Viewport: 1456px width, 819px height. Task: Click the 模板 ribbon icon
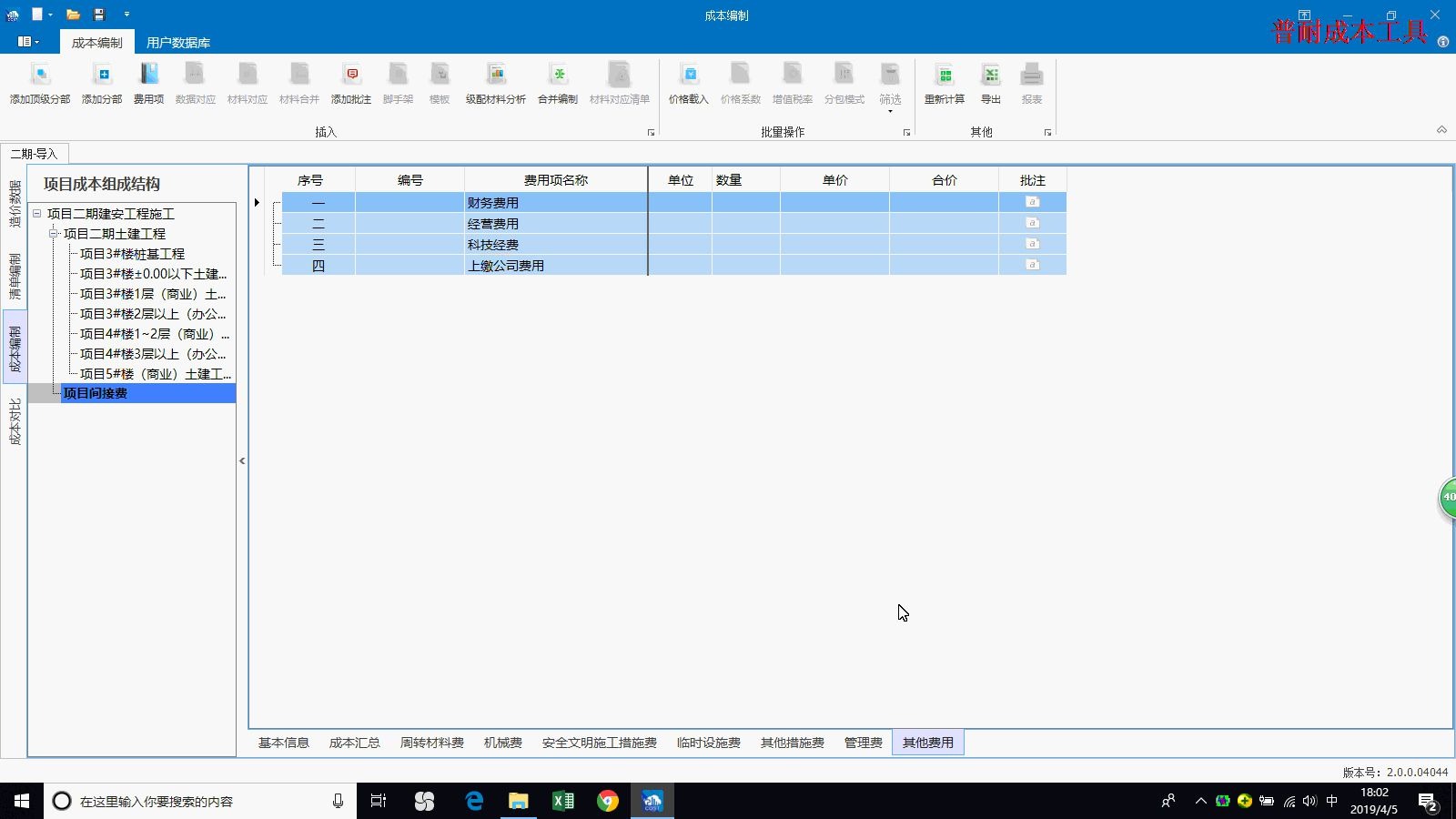[440, 75]
